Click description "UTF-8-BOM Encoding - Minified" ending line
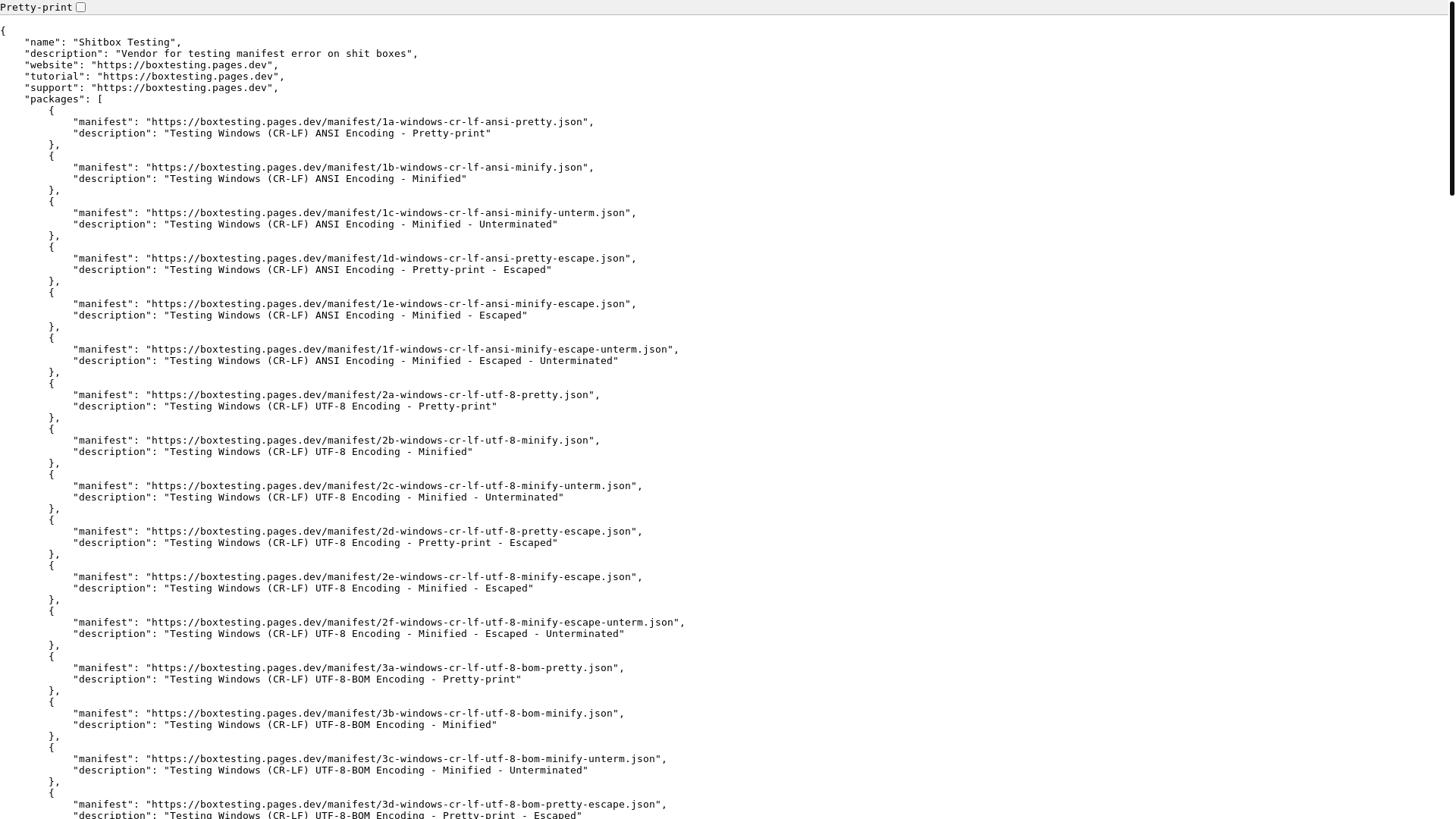 [285, 725]
